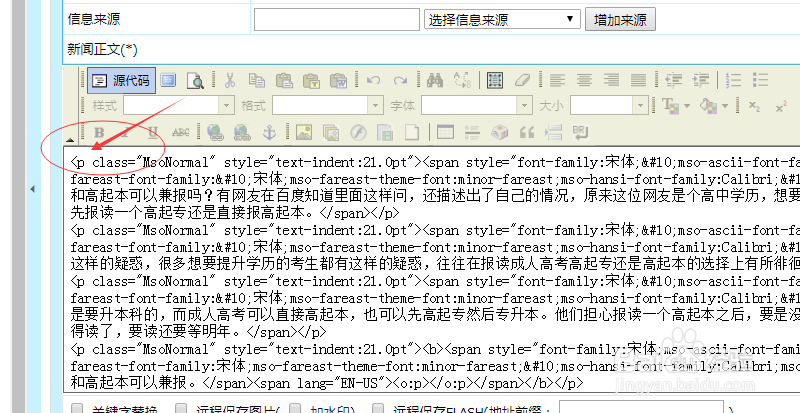The image size is (800, 413).
Task: Click the Increase Indent icon
Action: pos(701,80)
